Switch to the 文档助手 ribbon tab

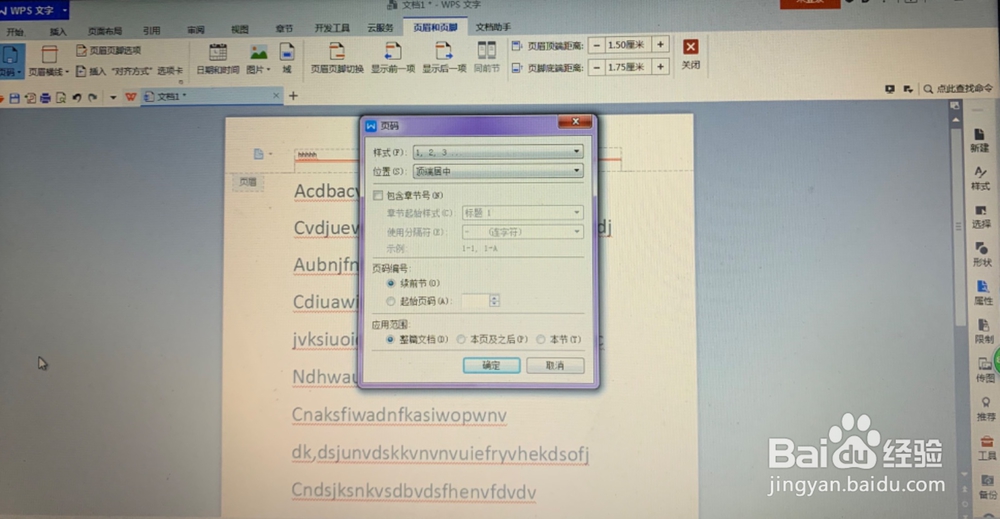(x=493, y=27)
